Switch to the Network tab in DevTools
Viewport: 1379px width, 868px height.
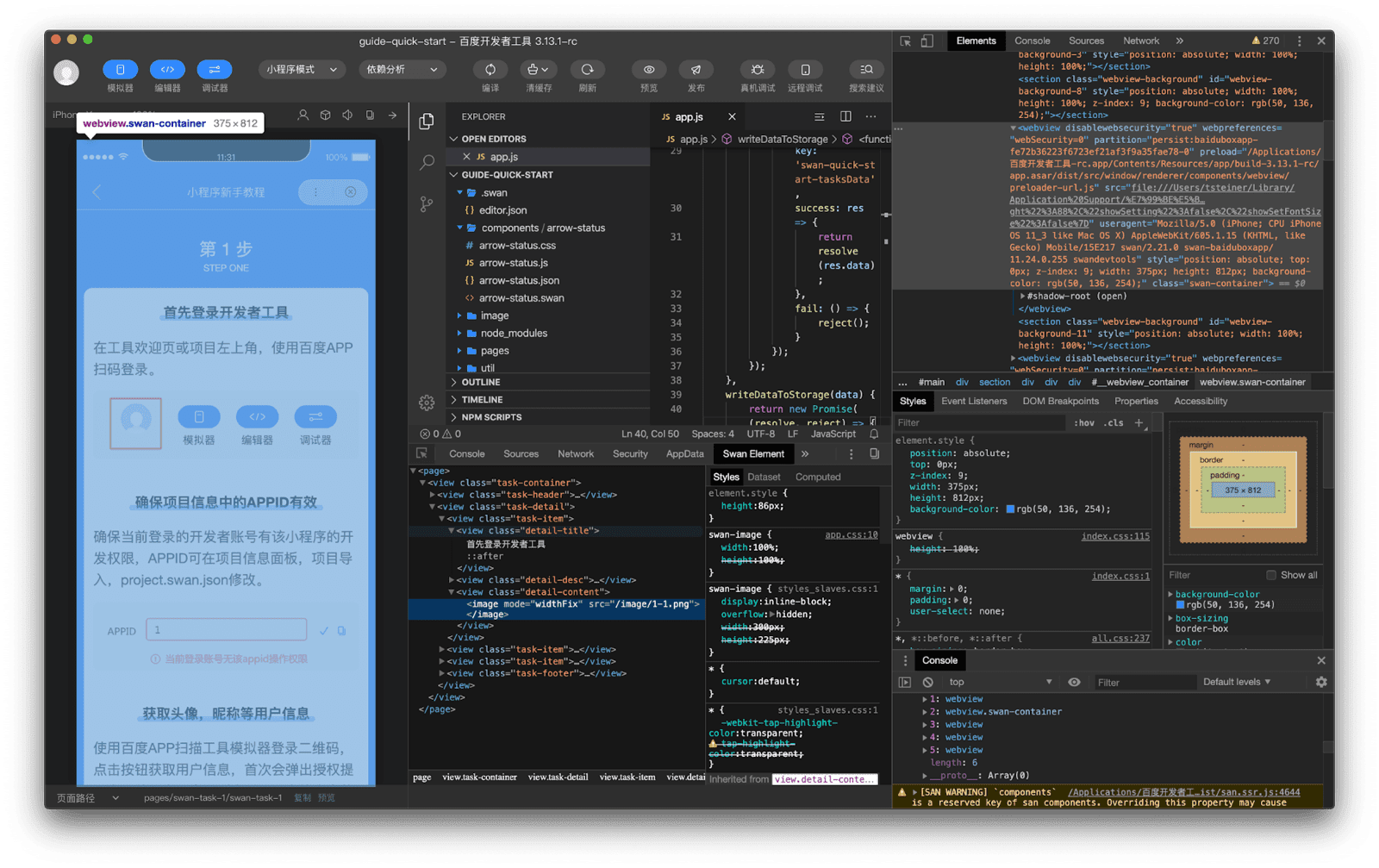1141,41
